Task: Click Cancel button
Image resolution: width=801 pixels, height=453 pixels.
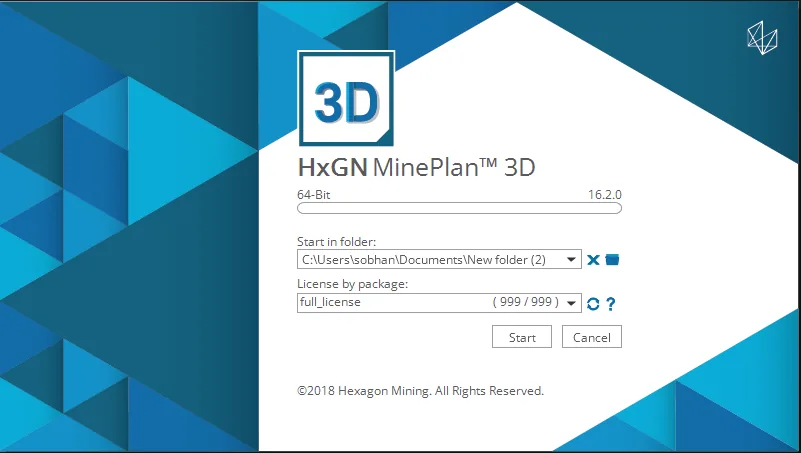Action: 592,337
